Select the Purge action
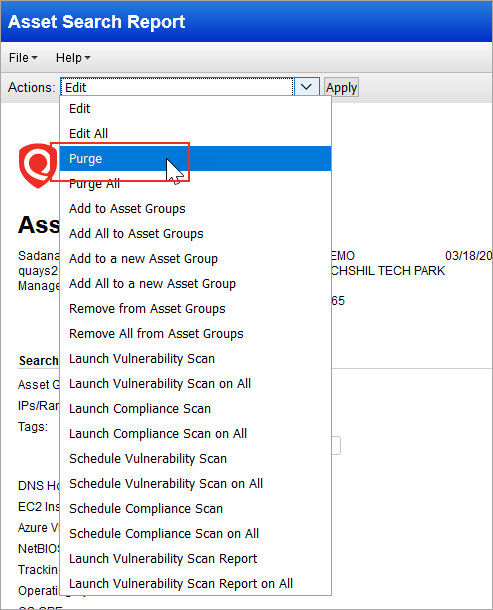Image resolution: width=493 pixels, height=610 pixels. coord(195,158)
